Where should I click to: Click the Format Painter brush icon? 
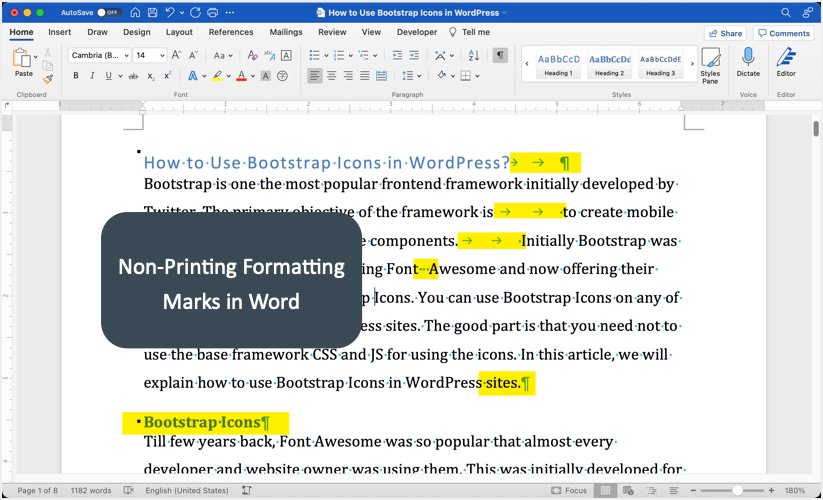click(x=48, y=78)
